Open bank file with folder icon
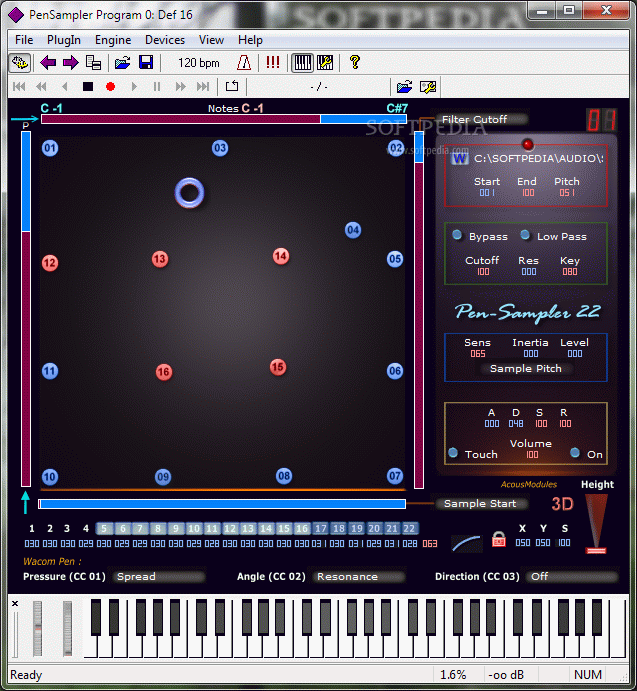Image resolution: width=637 pixels, height=691 pixels. click(122, 63)
